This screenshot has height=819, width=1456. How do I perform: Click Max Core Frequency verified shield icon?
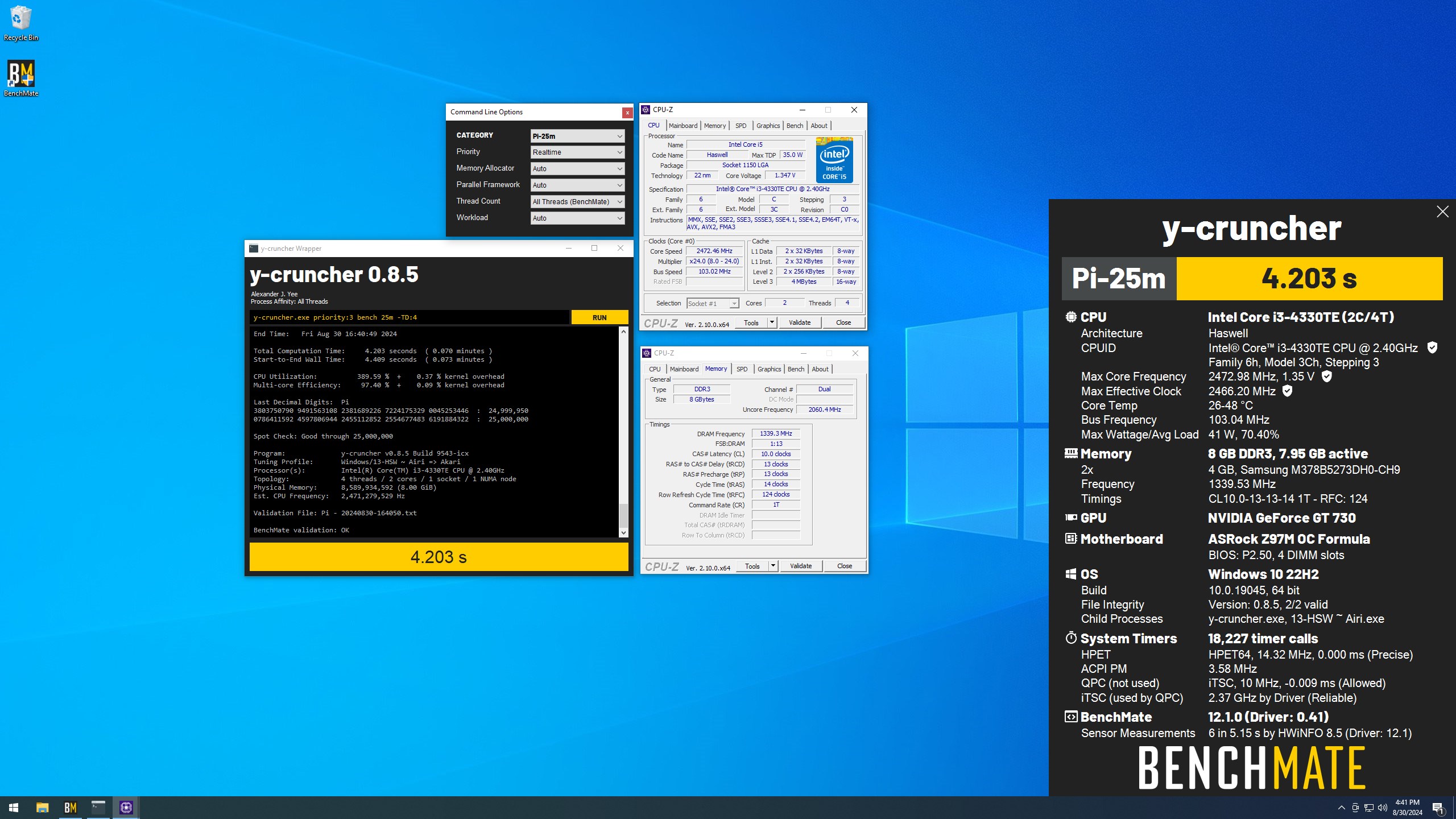coord(1326,376)
